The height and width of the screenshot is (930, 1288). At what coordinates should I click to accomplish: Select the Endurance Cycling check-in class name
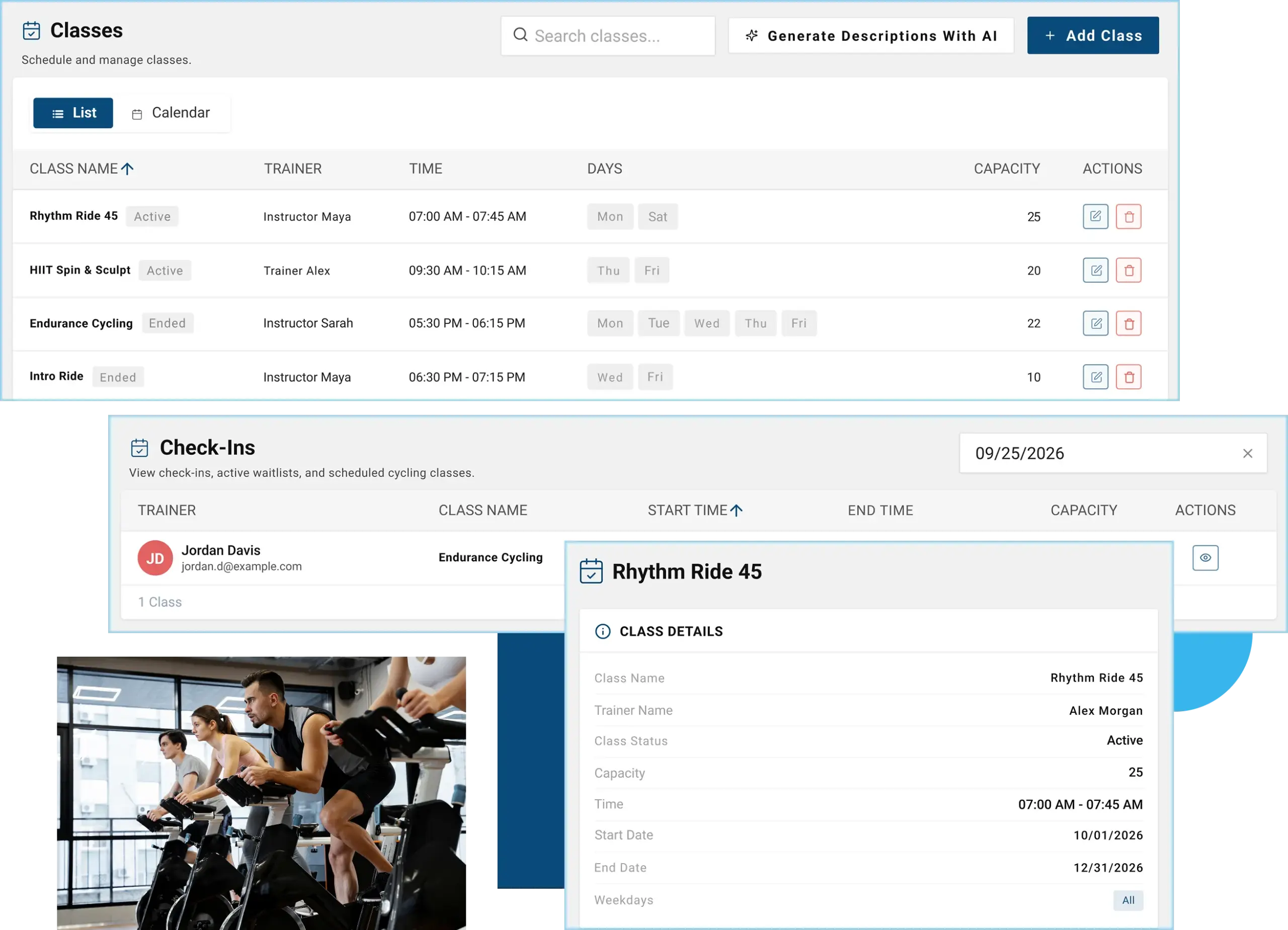pos(490,557)
